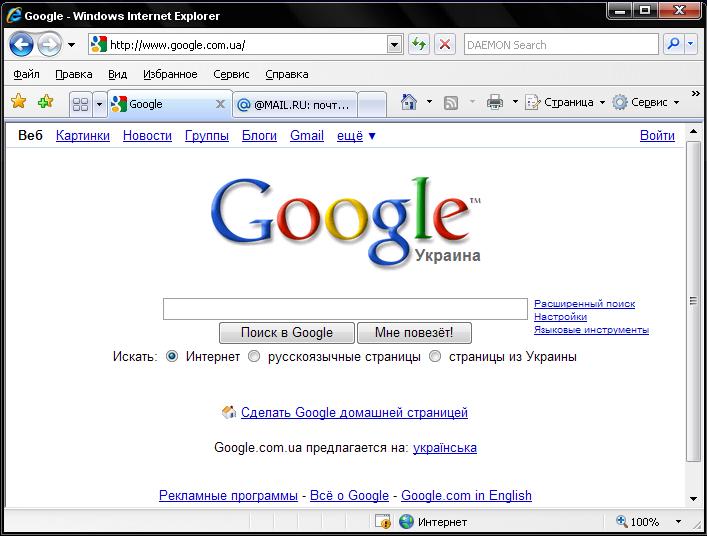Viewport: 707px width, 536px height.
Task: Expand the zoom level dropdown arrow
Action: pos(678,522)
